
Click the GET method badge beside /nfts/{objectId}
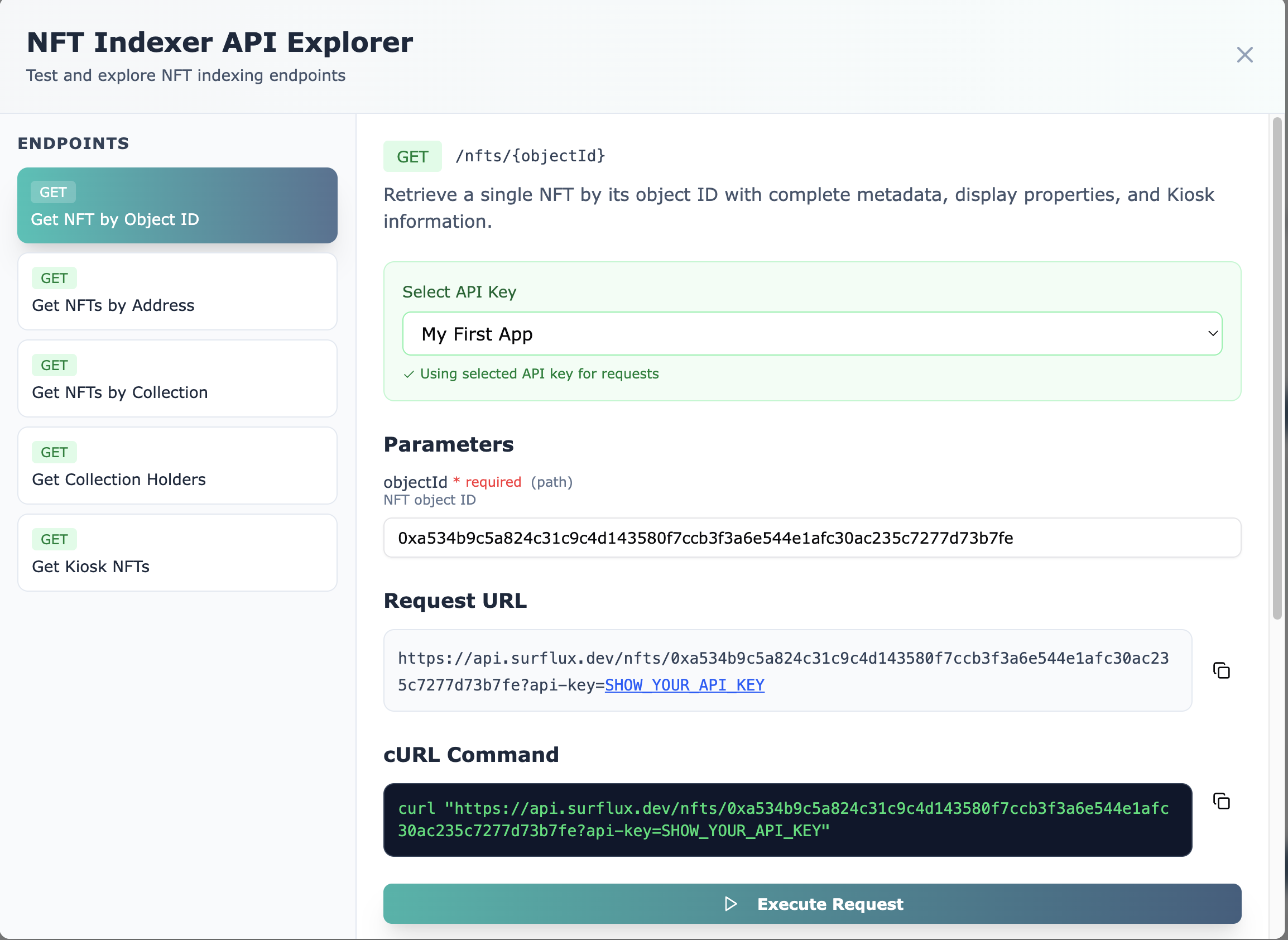412,156
